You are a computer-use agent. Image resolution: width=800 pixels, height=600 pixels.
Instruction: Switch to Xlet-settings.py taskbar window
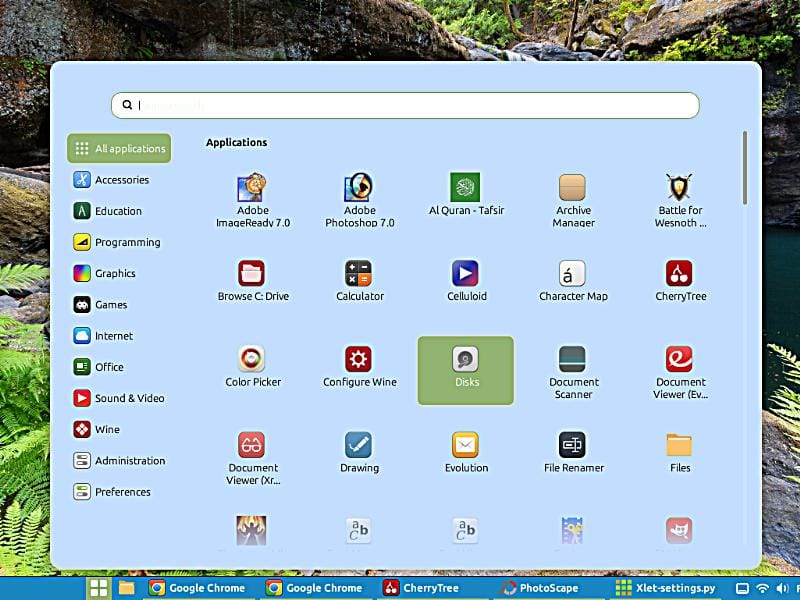665,588
